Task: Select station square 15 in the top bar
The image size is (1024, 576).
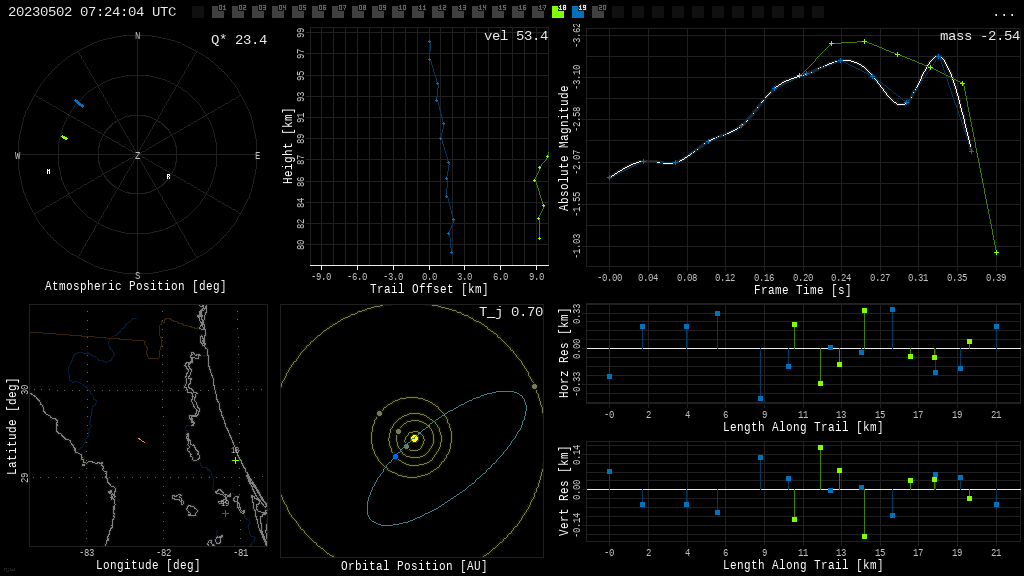Action: 498,12
